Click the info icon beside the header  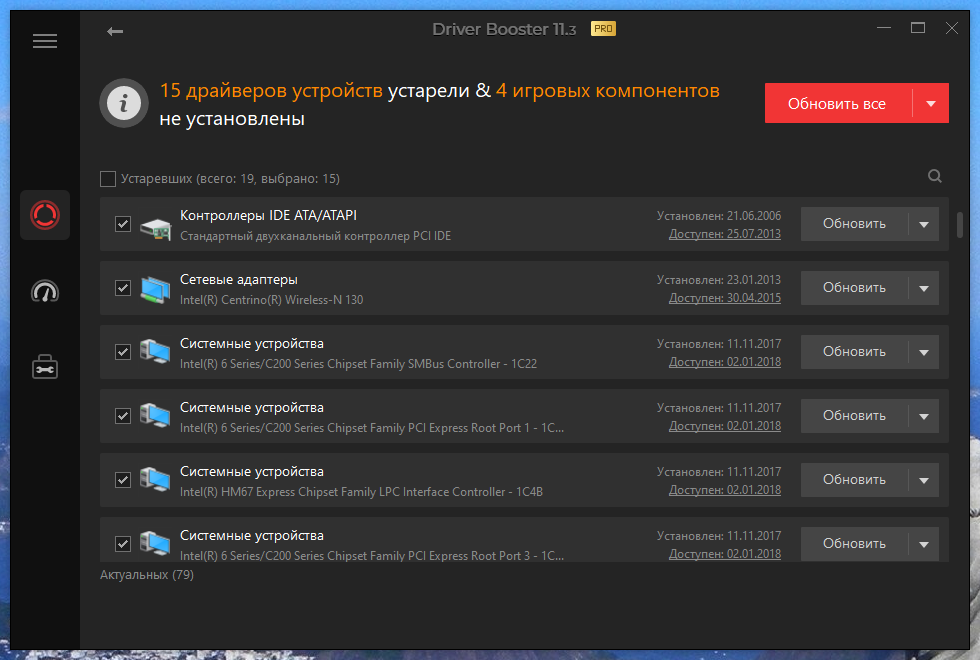click(124, 103)
